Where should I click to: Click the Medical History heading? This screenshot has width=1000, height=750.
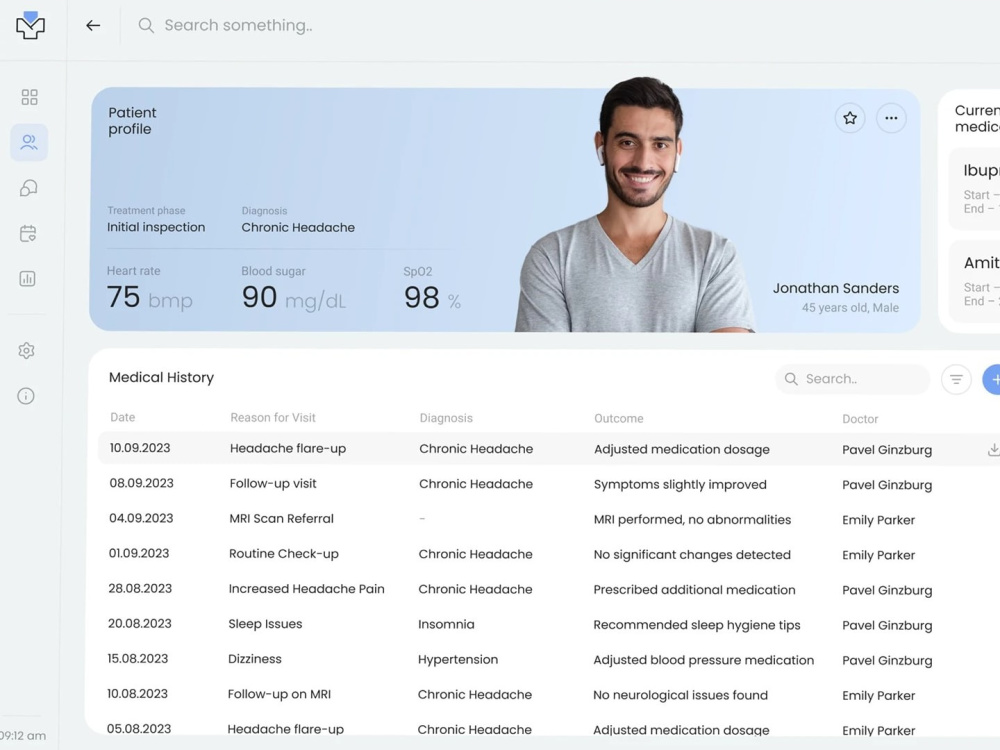(x=161, y=378)
